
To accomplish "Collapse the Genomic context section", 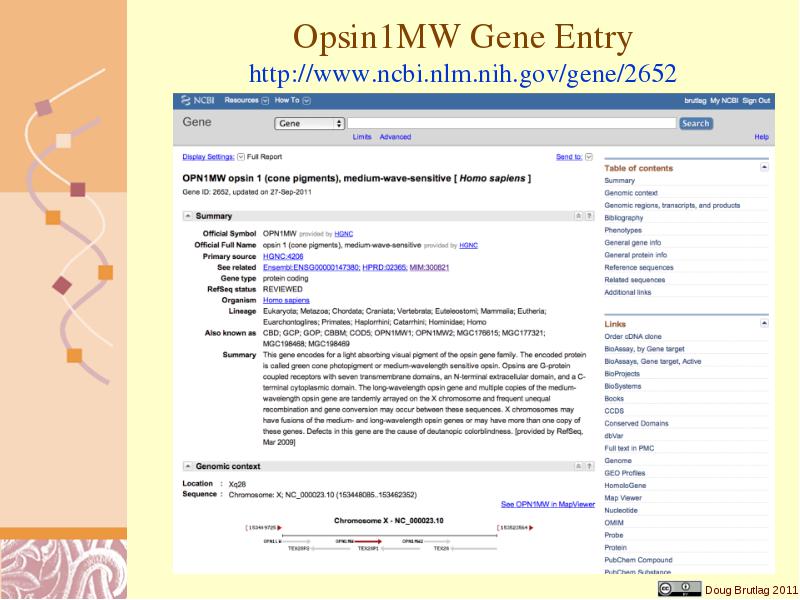I will tap(188, 466).
